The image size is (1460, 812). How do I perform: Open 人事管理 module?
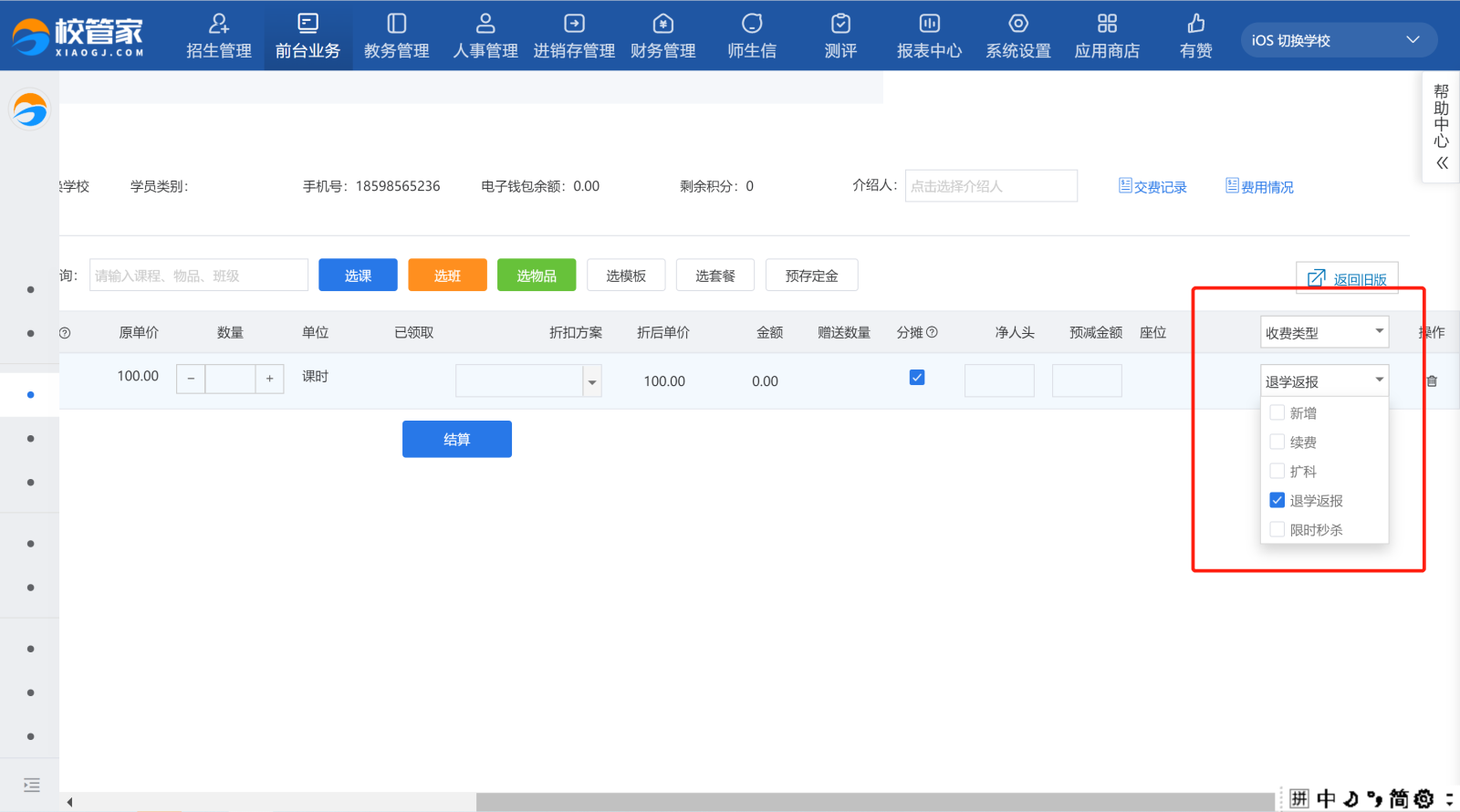[x=485, y=36]
